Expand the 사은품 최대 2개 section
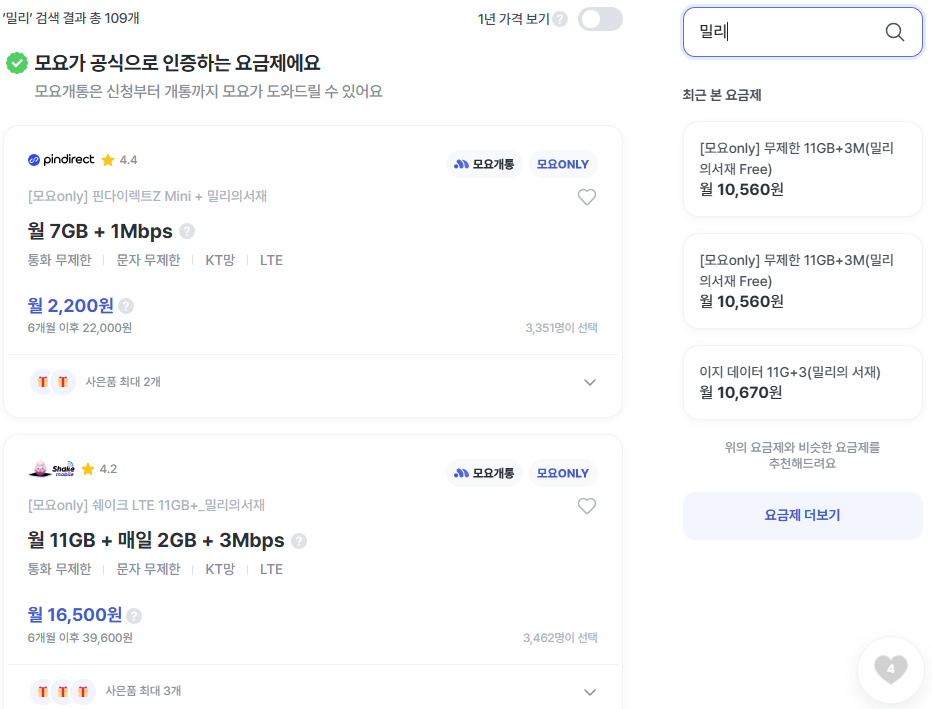Image resolution: width=932 pixels, height=709 pixels. tap(590, 383)
